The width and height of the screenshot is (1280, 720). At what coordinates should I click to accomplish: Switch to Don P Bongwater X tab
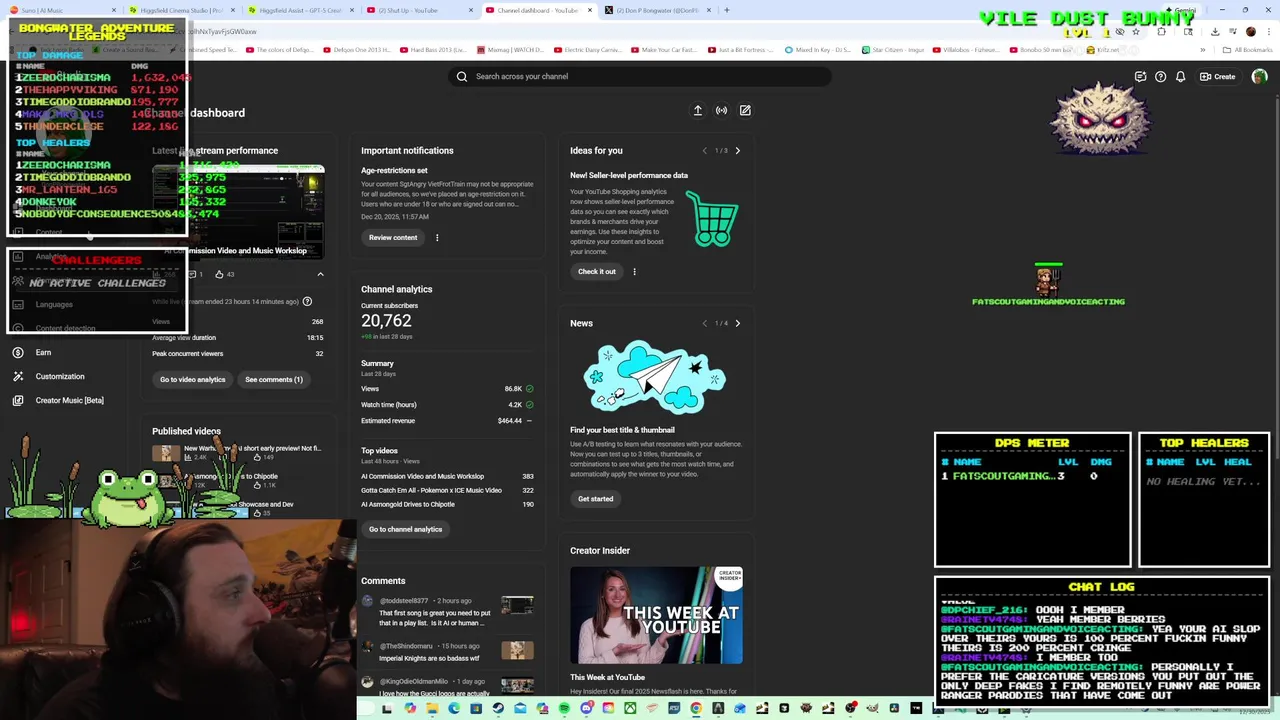click(658, 10)
